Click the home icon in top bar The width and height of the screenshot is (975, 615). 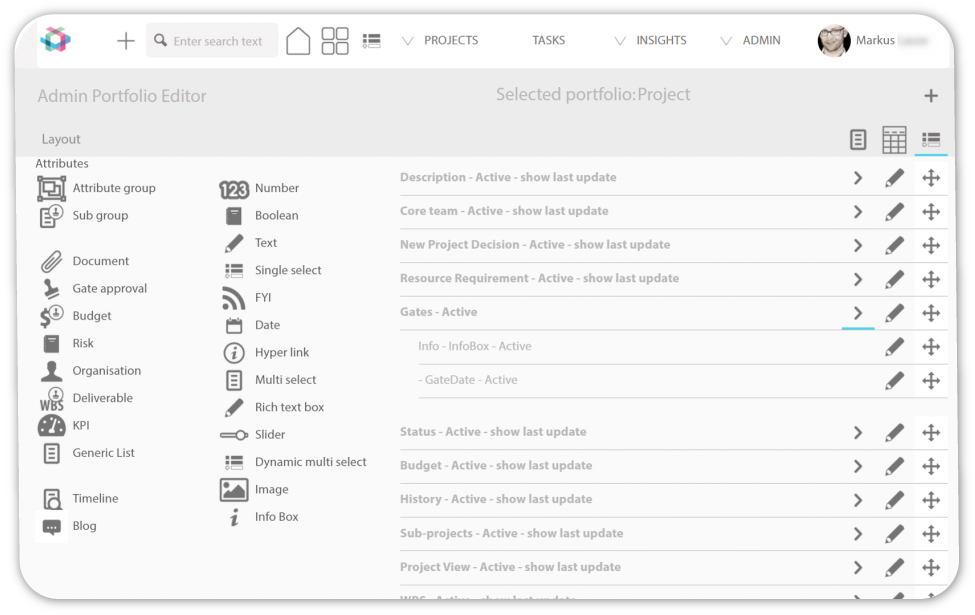[298, 41]
